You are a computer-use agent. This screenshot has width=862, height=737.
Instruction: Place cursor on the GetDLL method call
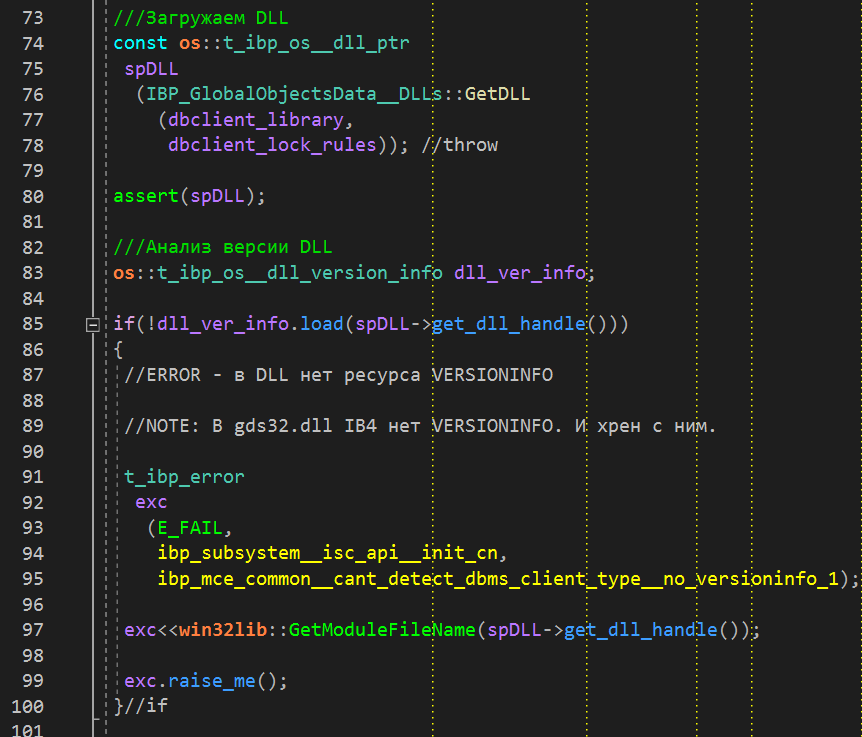[497, 94]
